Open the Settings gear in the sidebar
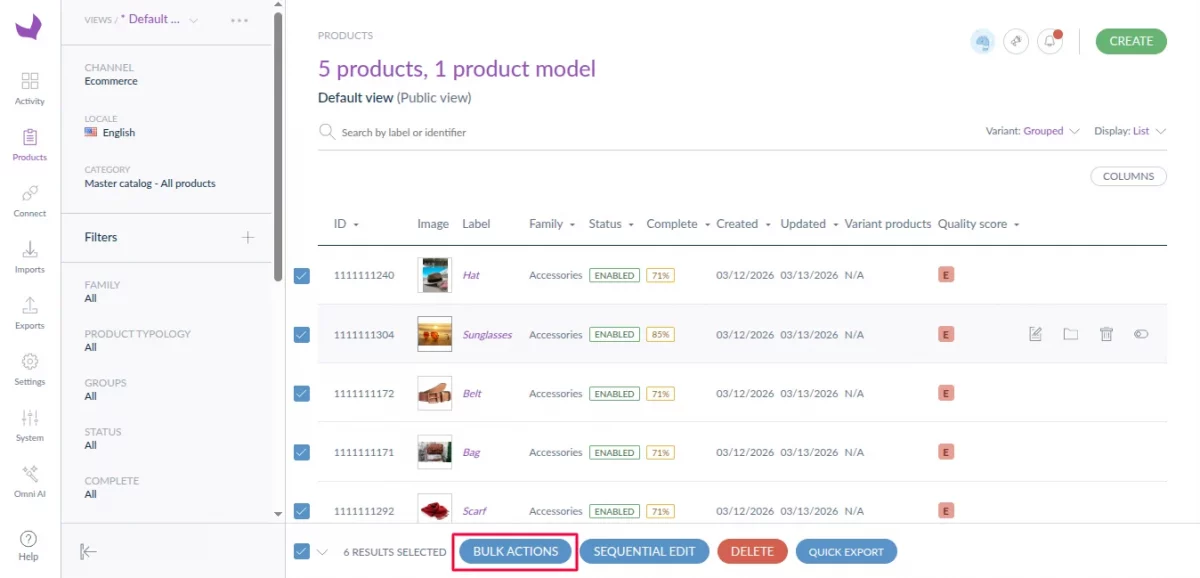 tap(29, 368)
